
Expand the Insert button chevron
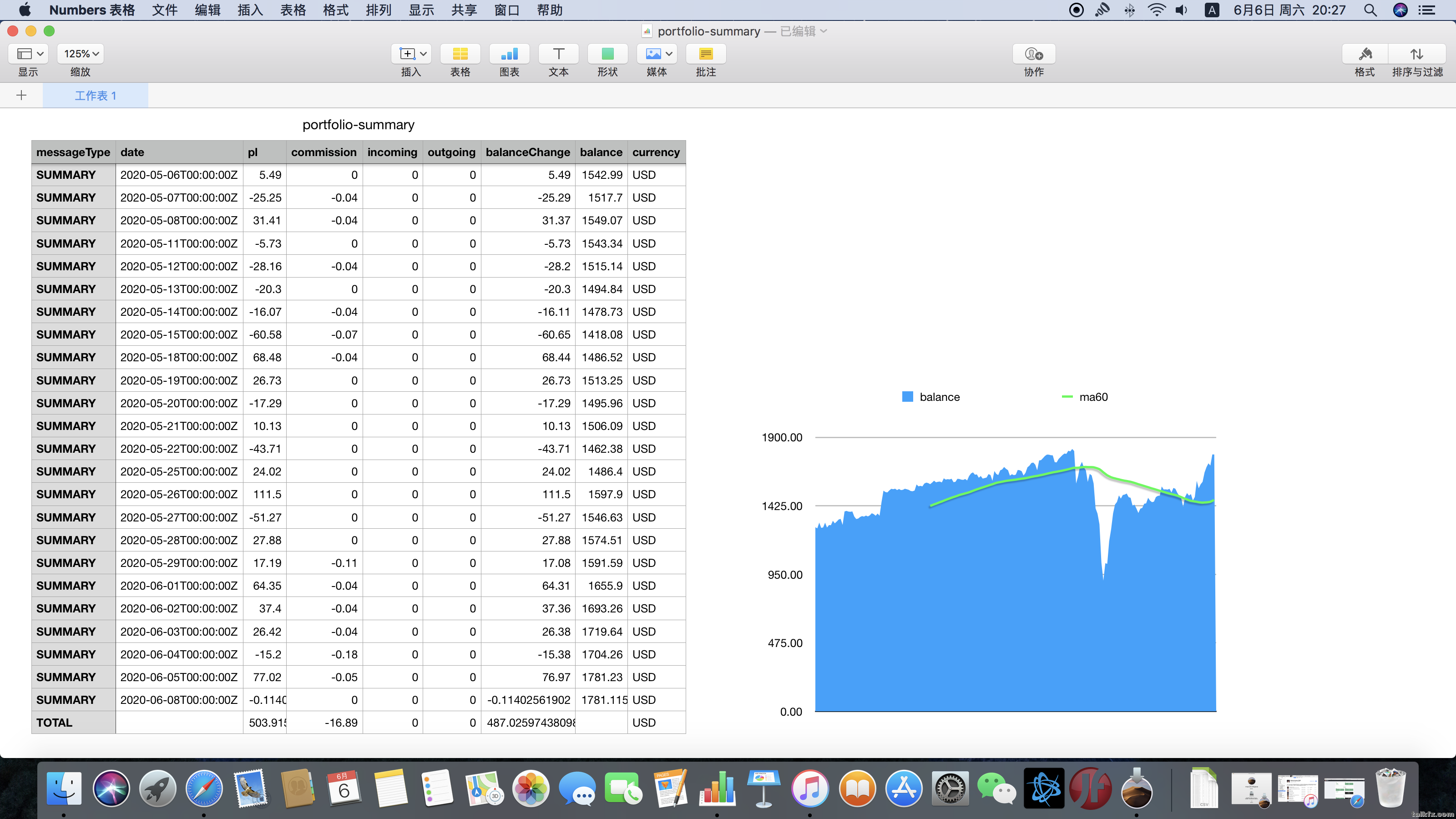point(423,54)
